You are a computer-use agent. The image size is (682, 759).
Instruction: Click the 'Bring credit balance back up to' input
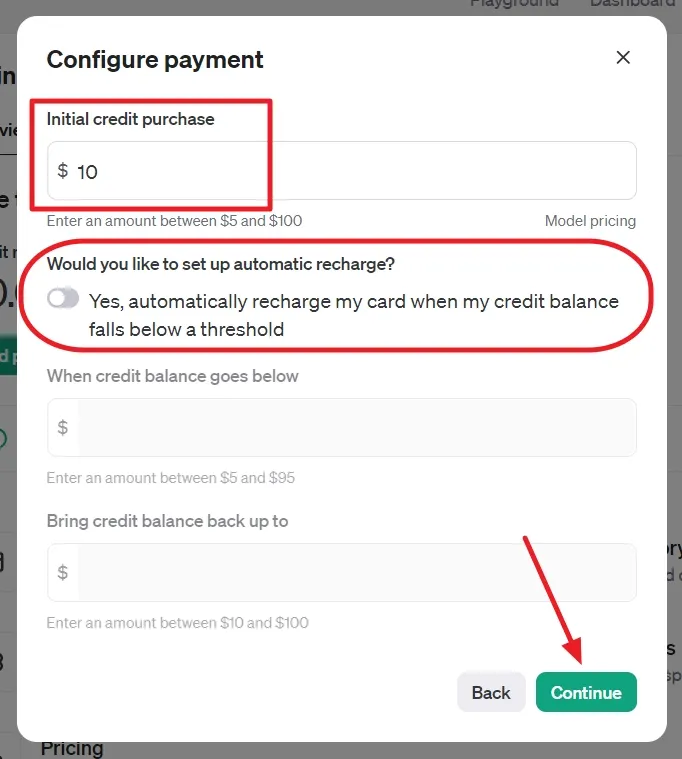pos(355,573)
